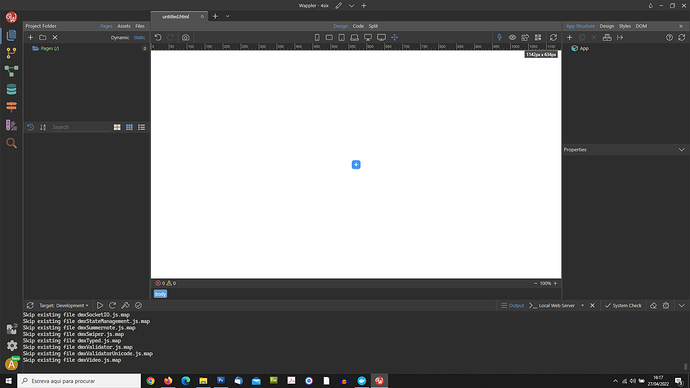Viewport: 690px width, 388px height.
Task: Collapse the bottom output panel
Action: tap(682, 305)
